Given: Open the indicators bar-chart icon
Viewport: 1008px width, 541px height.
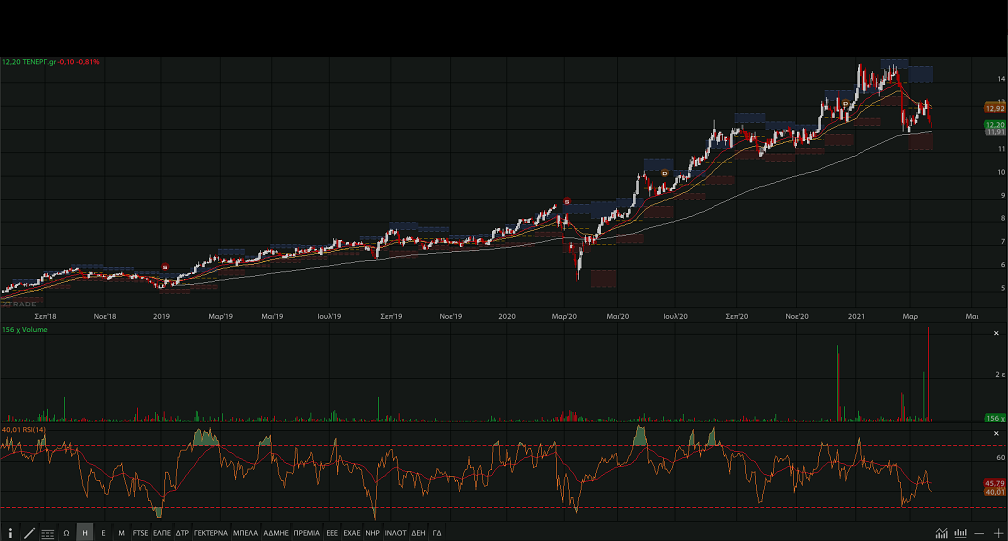Looking at the screenshot, I should [x=960, y=533].
